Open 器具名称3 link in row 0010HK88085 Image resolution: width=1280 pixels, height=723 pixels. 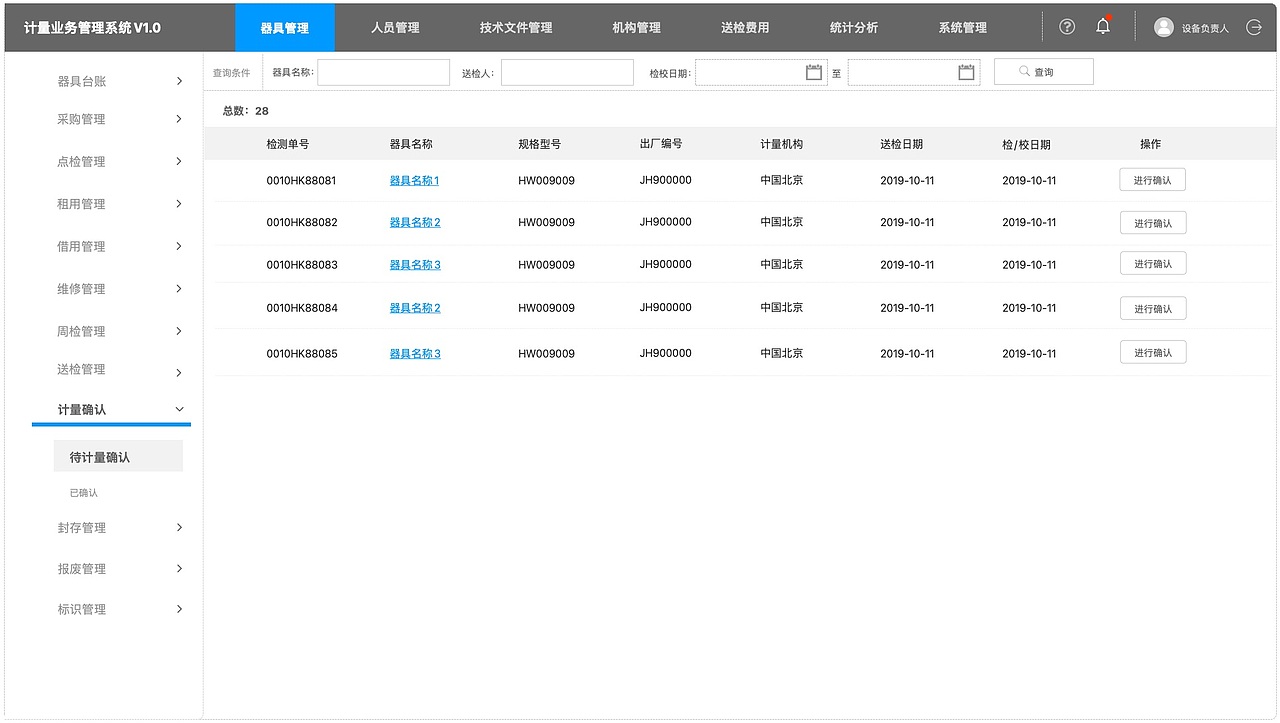tap(415, 354)
